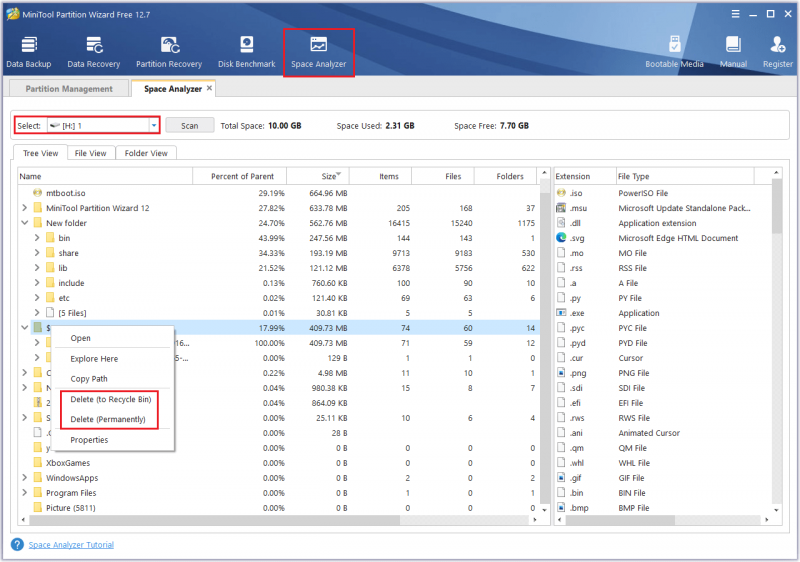Expand the MiniTool Partition Wizard 12 folder

click(x=24, y=208)
